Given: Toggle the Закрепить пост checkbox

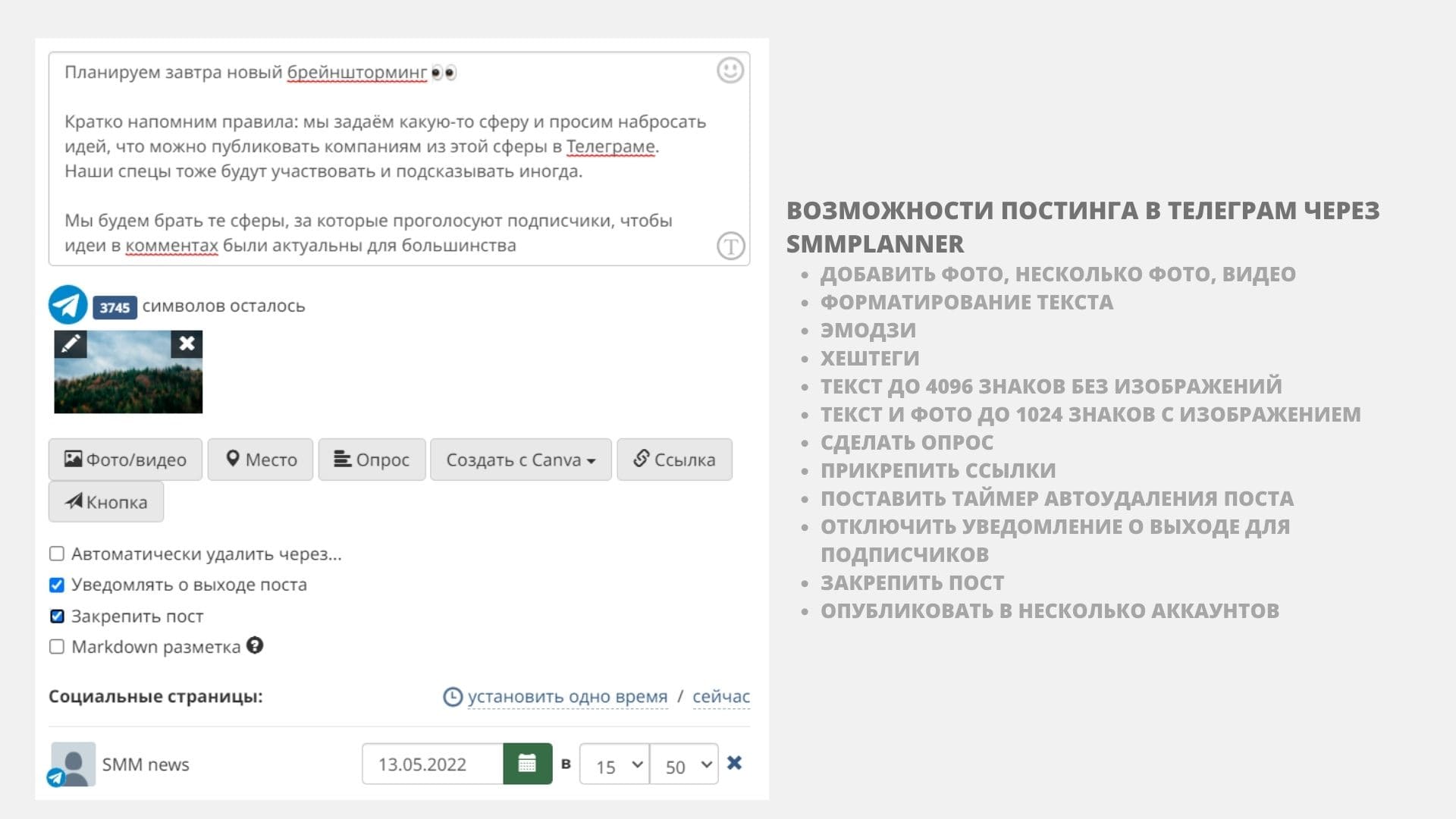Looking at the screenshot, I should 57,616.
